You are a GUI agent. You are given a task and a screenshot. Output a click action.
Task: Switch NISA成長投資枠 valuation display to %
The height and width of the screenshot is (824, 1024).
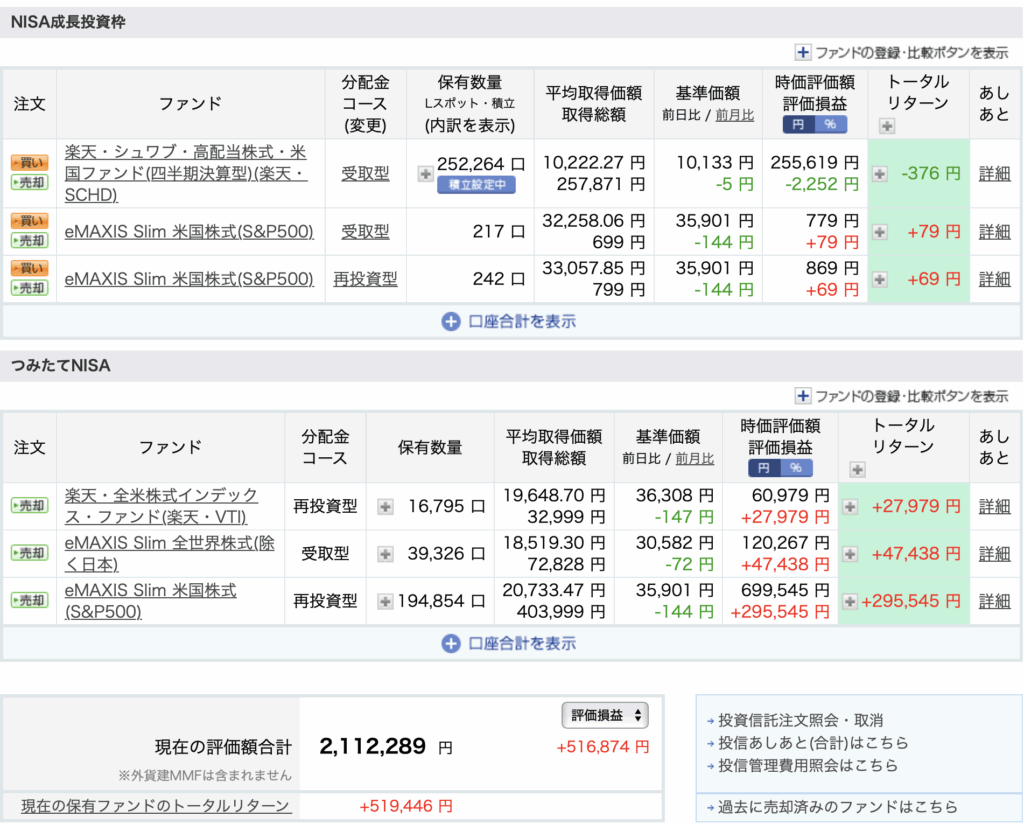click(x=829, y=125)
